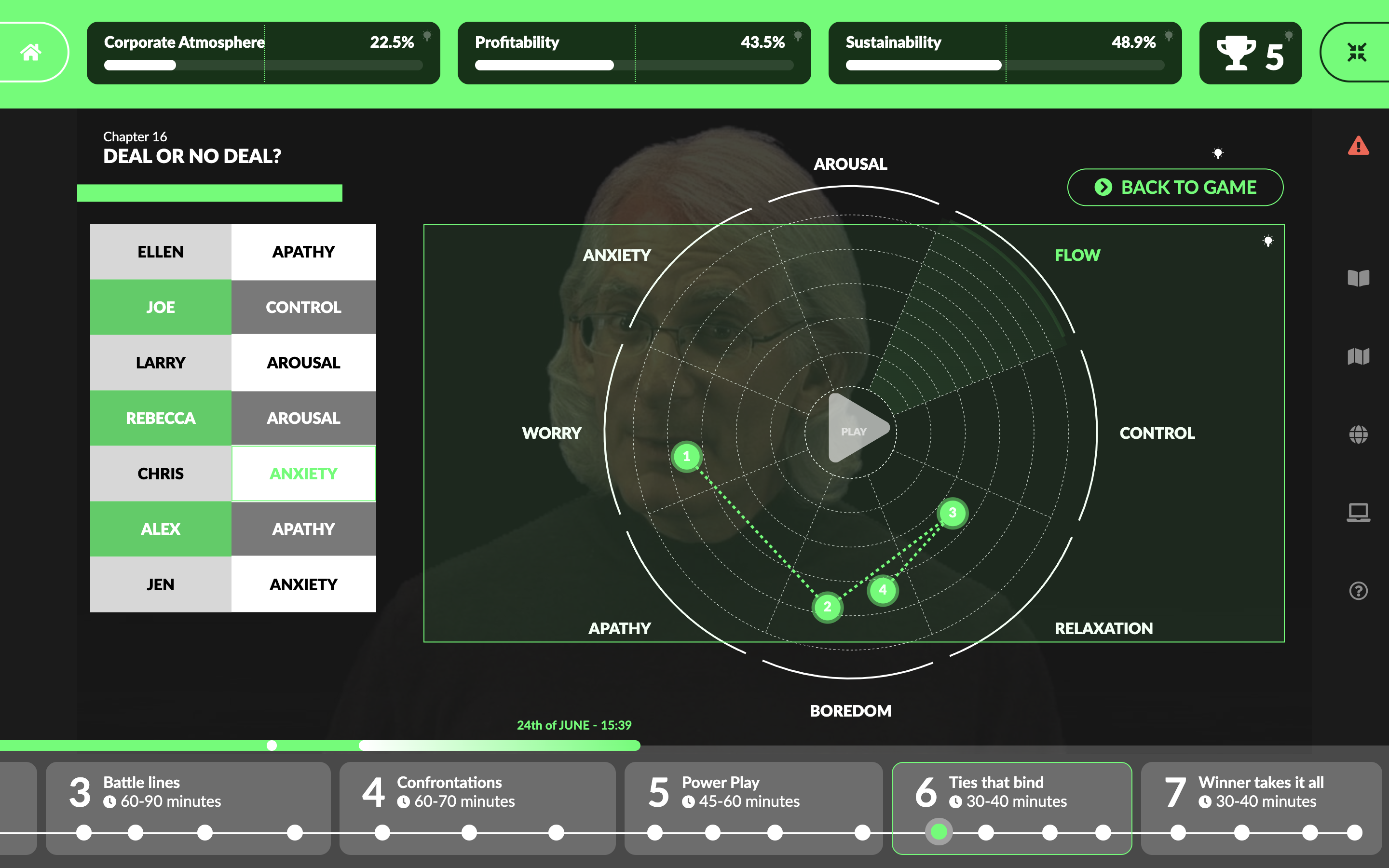Open the book icon in sidebar
The image size is (1389, 868).
tap(1358, 278)
